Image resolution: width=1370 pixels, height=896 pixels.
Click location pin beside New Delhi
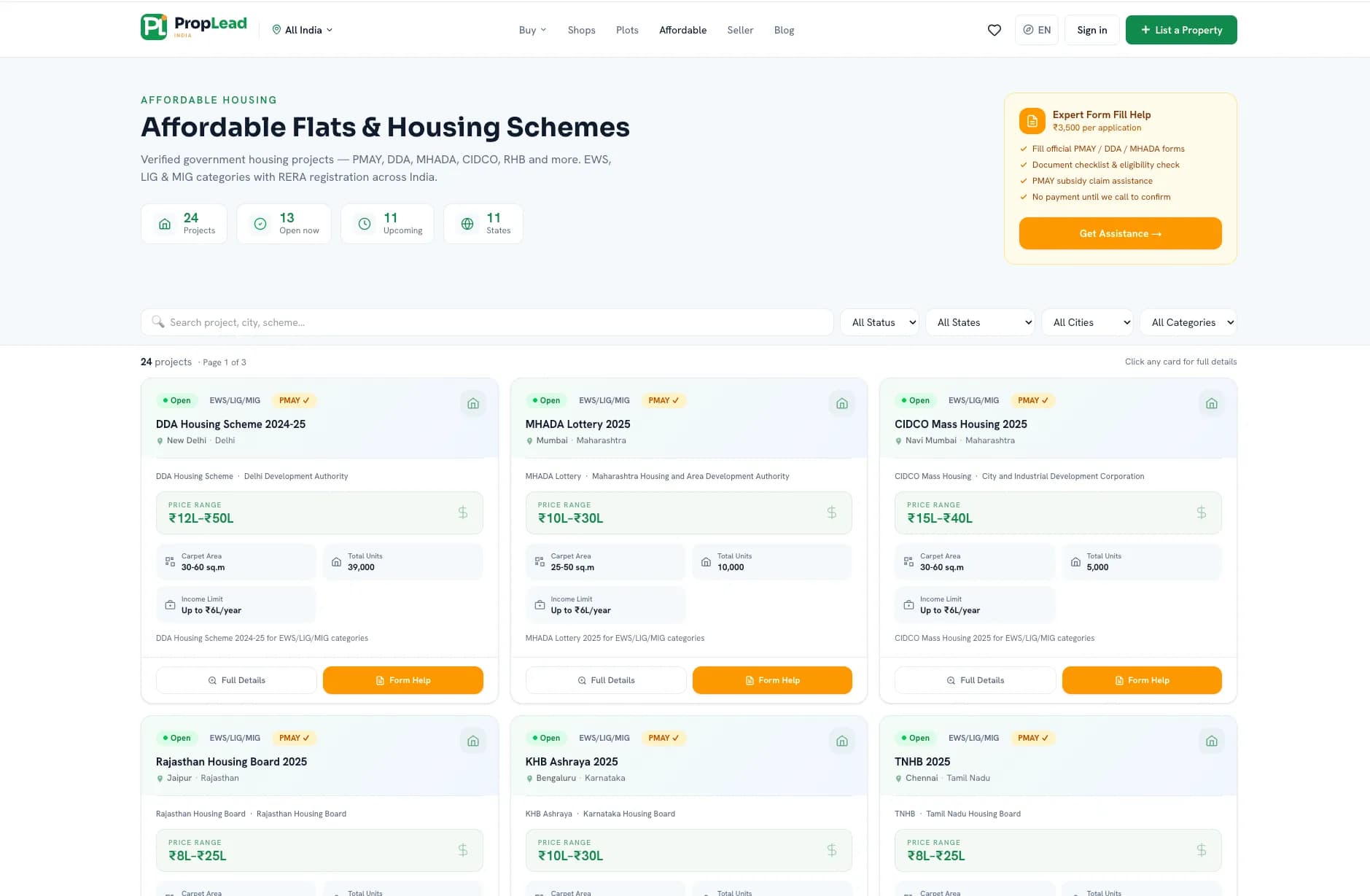(x=160, y=441)
